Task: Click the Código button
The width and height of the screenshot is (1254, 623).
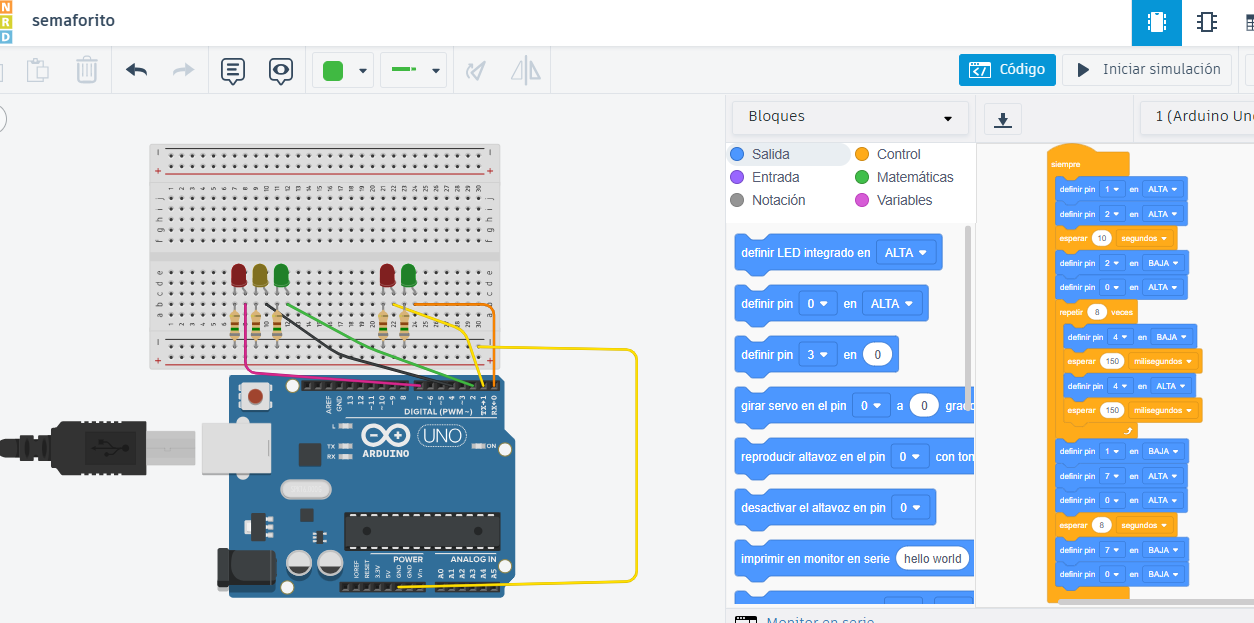Action: click(1008, 70)
